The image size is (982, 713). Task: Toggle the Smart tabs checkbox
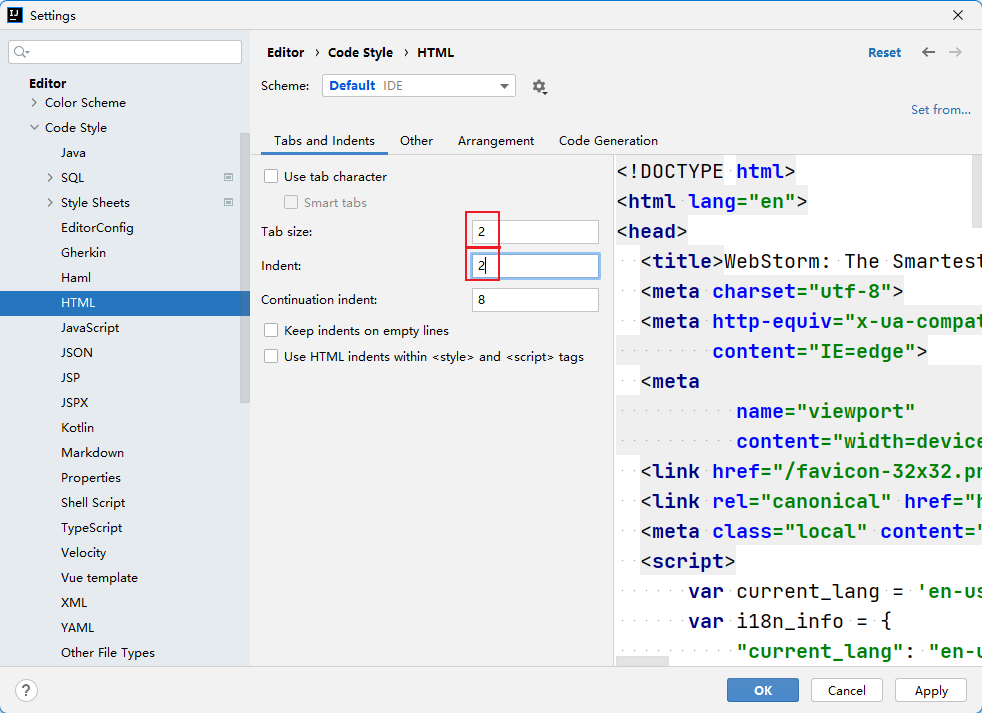[291, 202]
